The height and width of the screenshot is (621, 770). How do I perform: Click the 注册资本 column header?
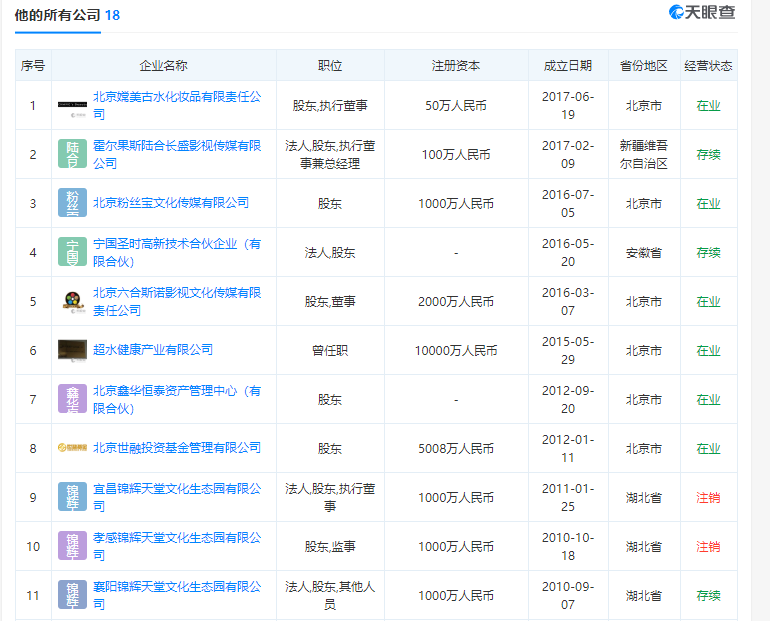click(x=456, y=65)
